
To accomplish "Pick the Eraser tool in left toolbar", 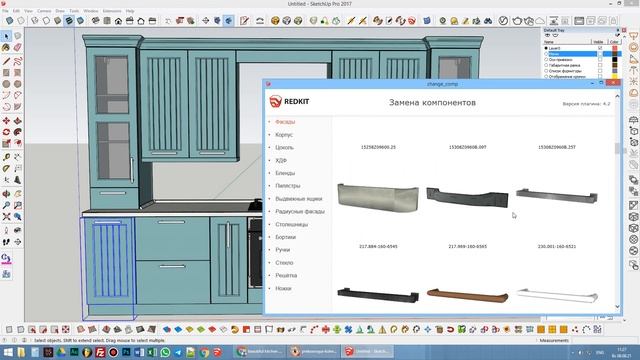I will pos(18,48).
